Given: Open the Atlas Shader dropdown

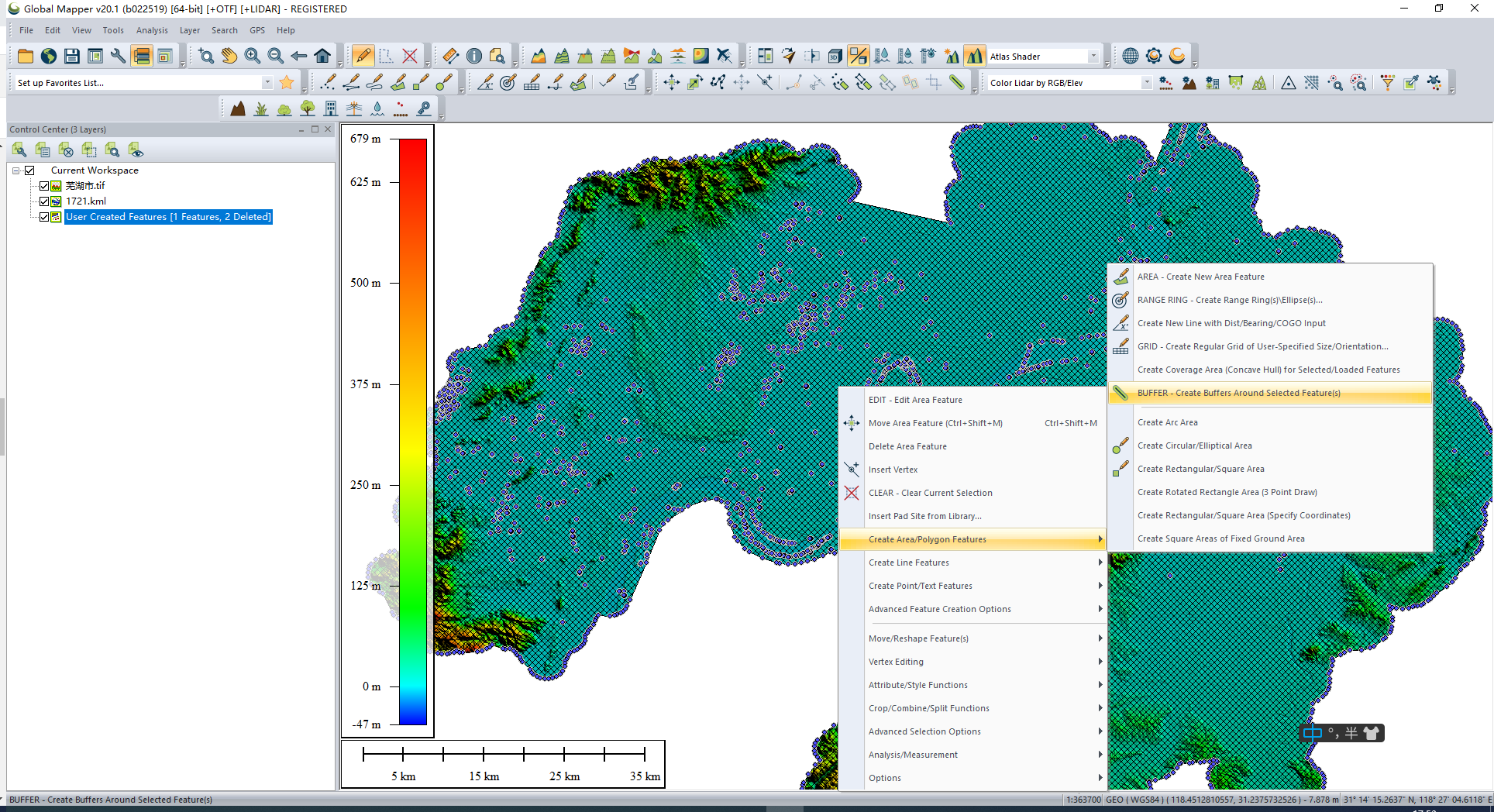Looking at the screenshot, I should tap(1093, 57).
